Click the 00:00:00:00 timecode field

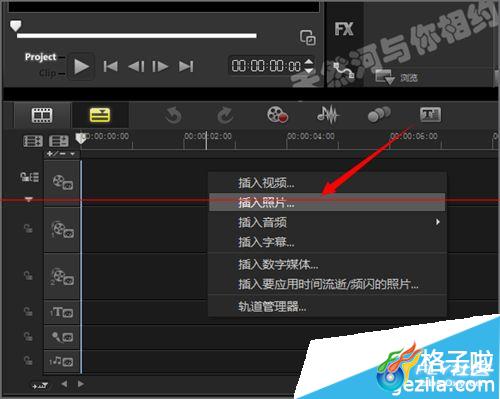coord(267,66)
